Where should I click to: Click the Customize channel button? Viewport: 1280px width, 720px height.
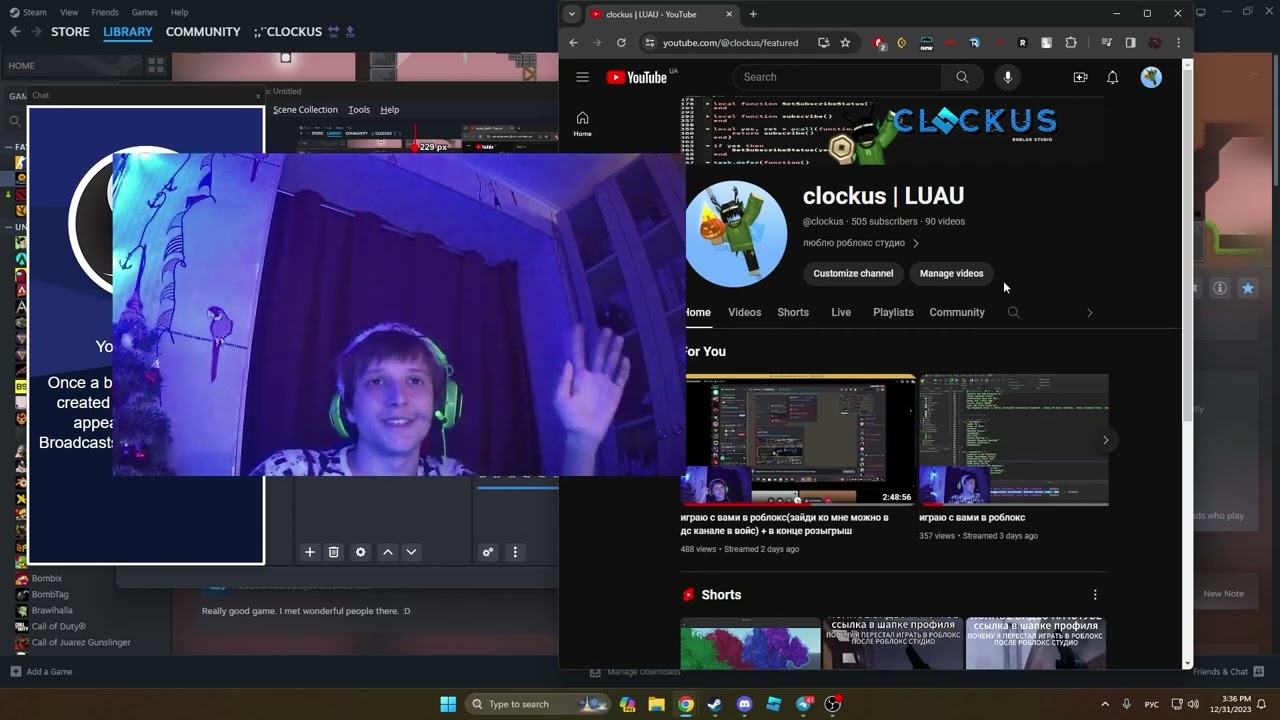point(853,273)
